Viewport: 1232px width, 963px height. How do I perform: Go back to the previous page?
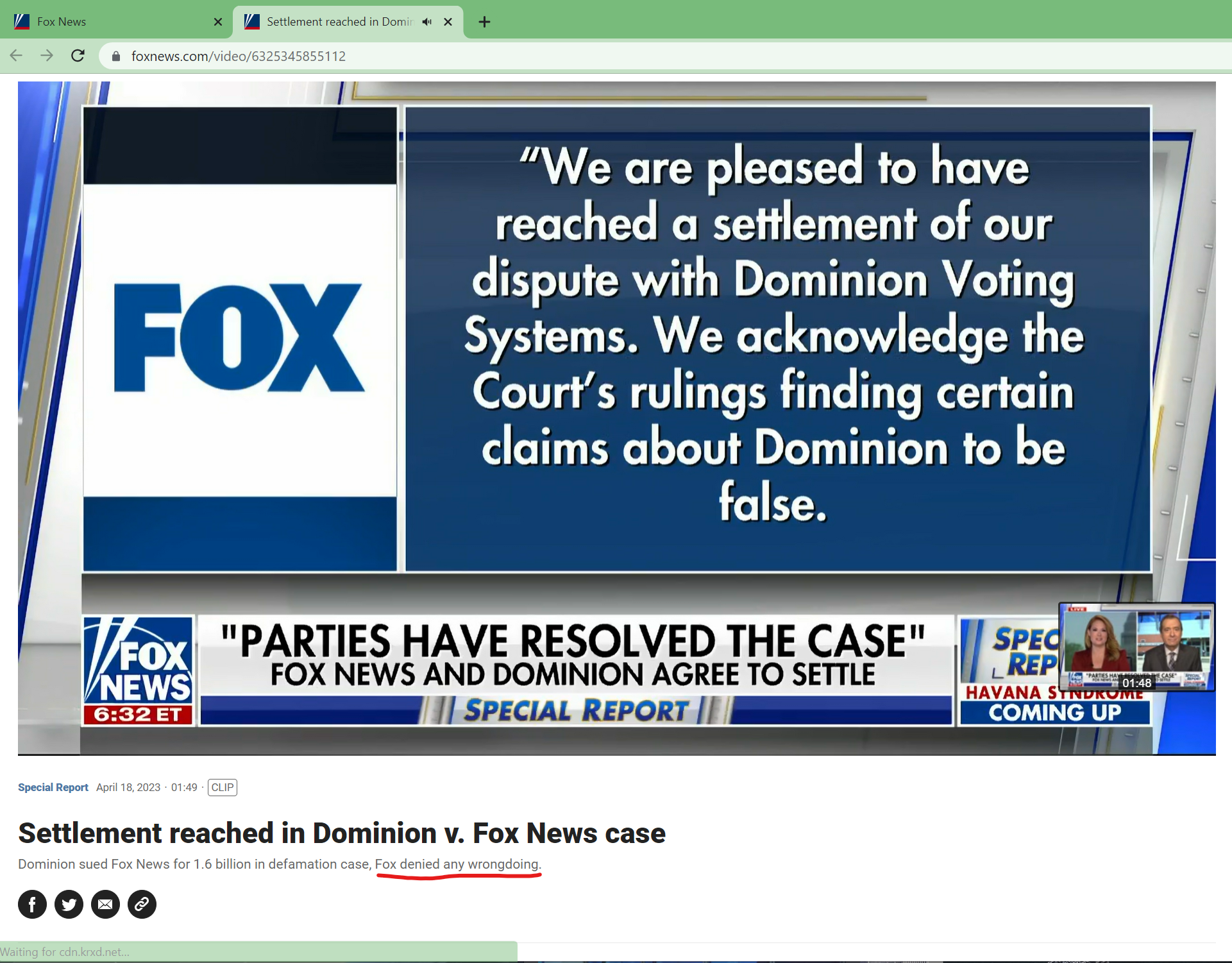(17, 56)
